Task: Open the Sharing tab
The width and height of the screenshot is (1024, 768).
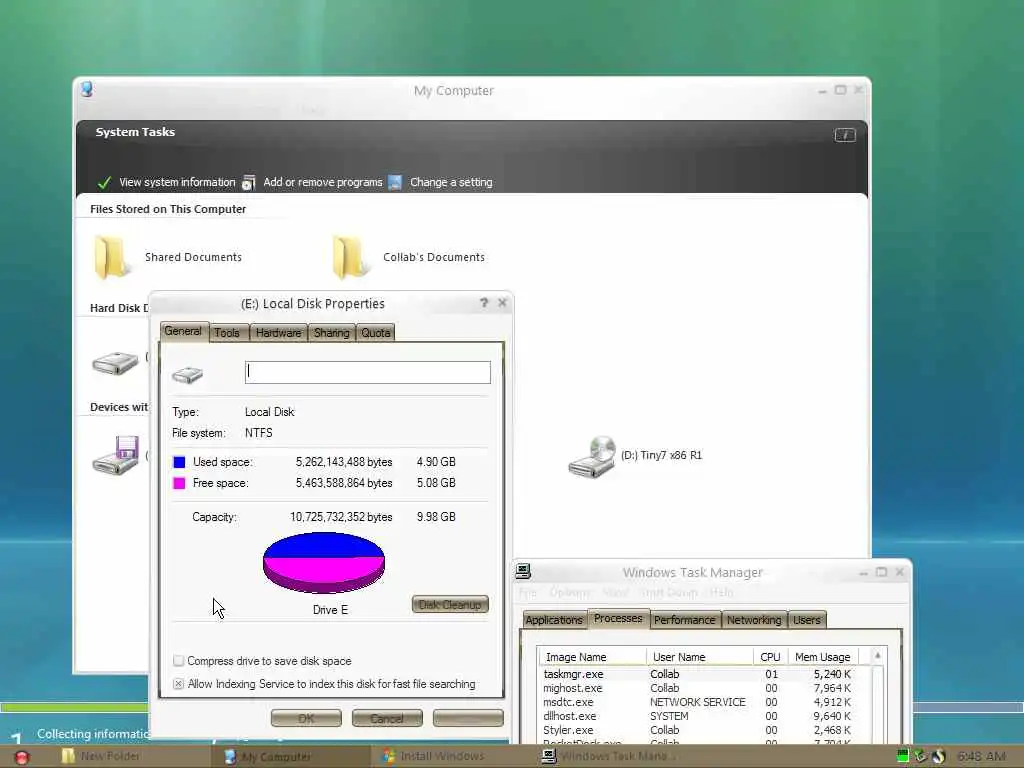Action: point(331,332)
